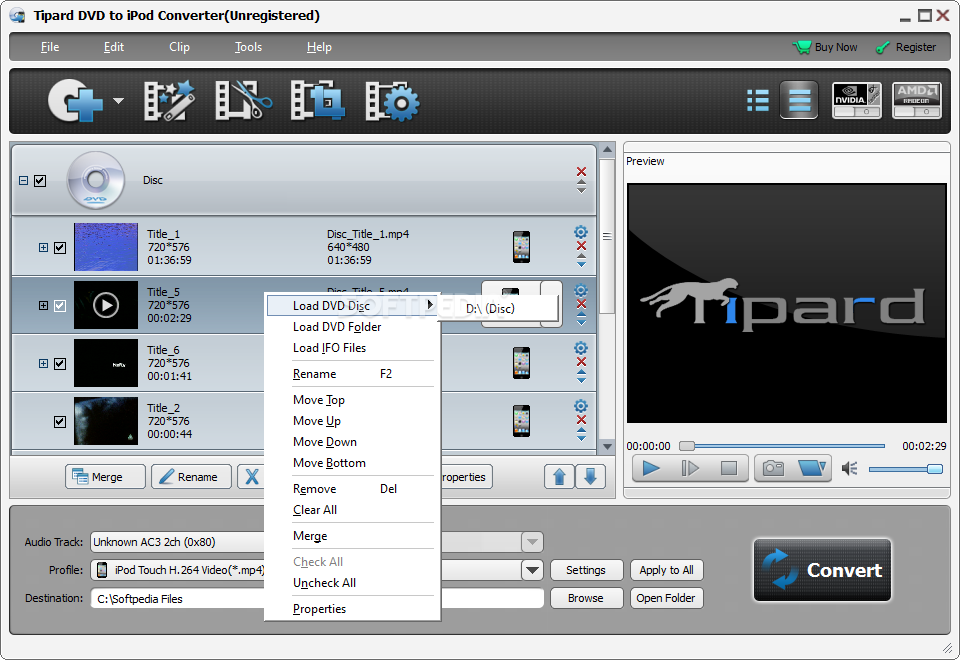Screen dimensions: 960x660
Task: Open the Crop/3D film tool icon
Action: (x=318, y=100)
